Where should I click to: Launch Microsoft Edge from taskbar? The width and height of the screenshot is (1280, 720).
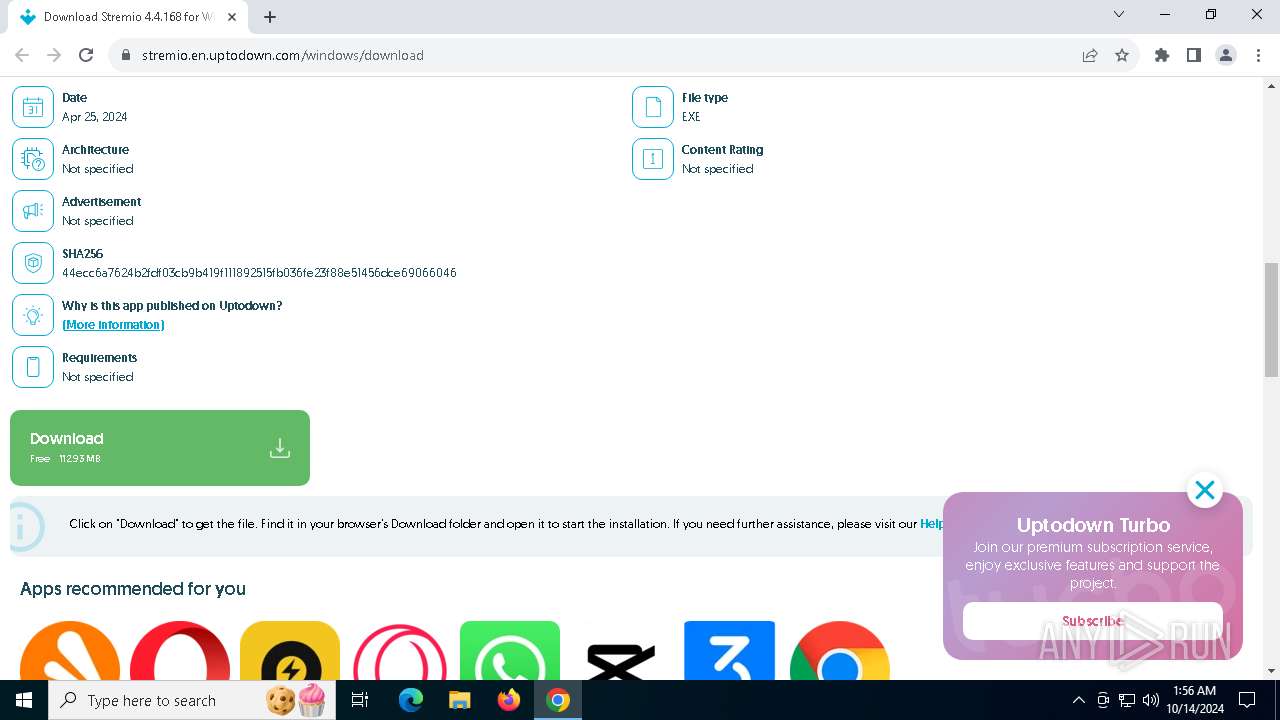coord(410,700)
